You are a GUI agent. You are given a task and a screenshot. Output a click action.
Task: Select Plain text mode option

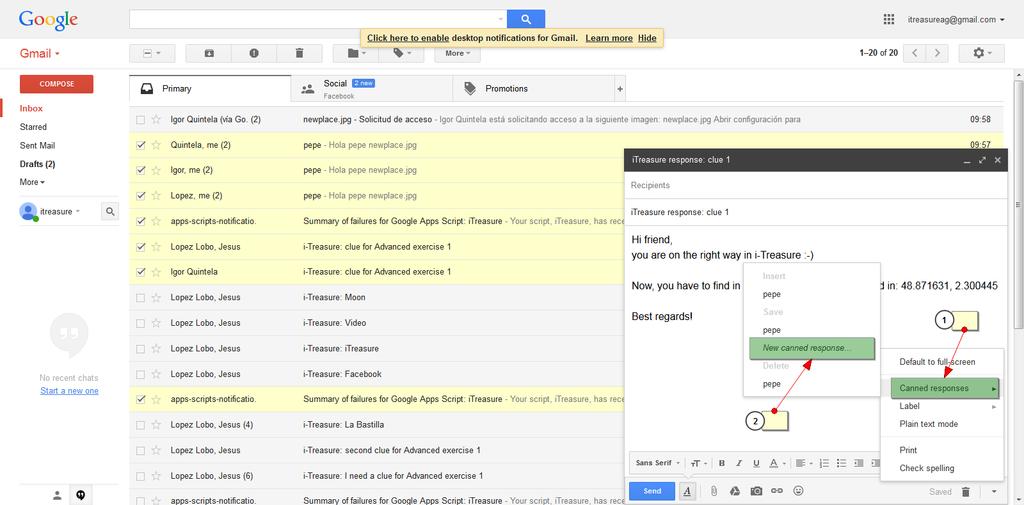pyautogui.click(x=929, y=424)
